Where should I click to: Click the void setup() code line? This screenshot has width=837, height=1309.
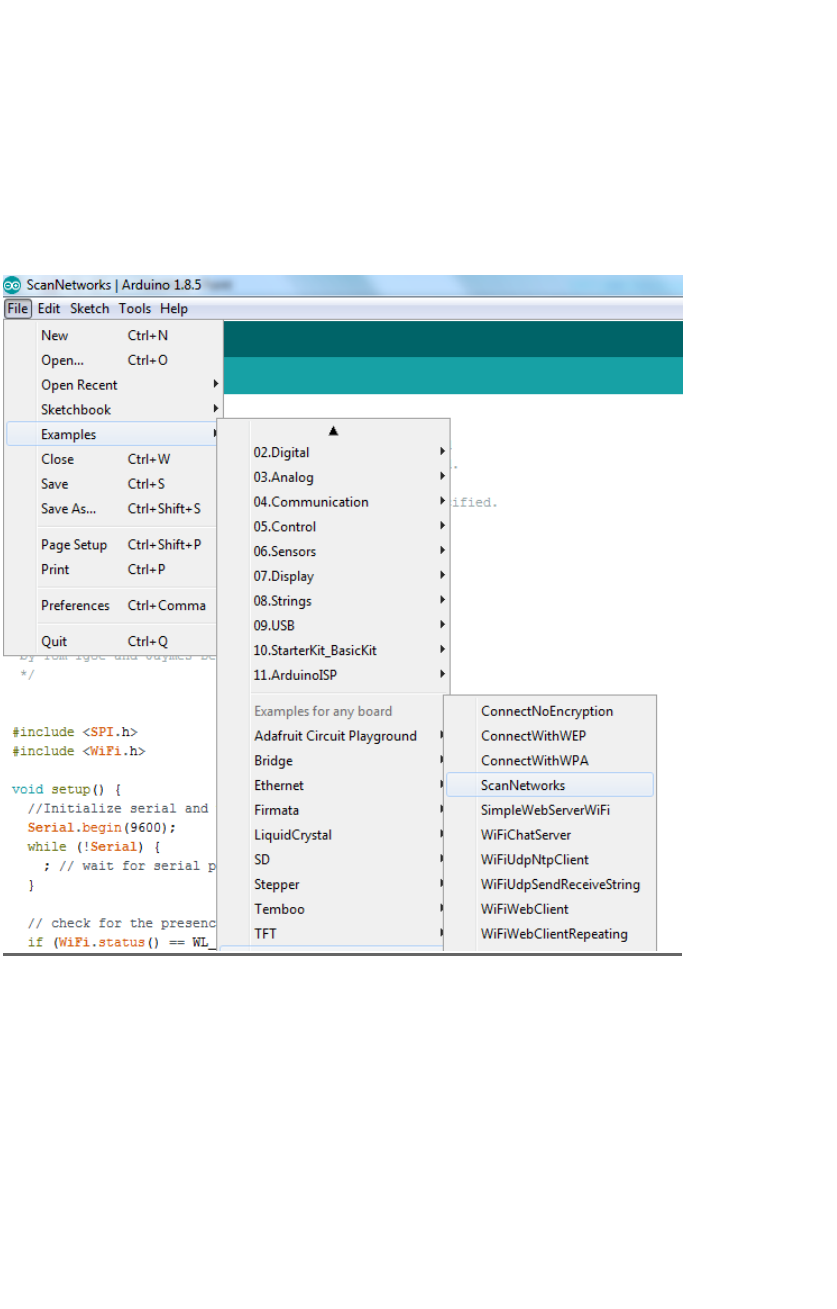tap(66, 789)
